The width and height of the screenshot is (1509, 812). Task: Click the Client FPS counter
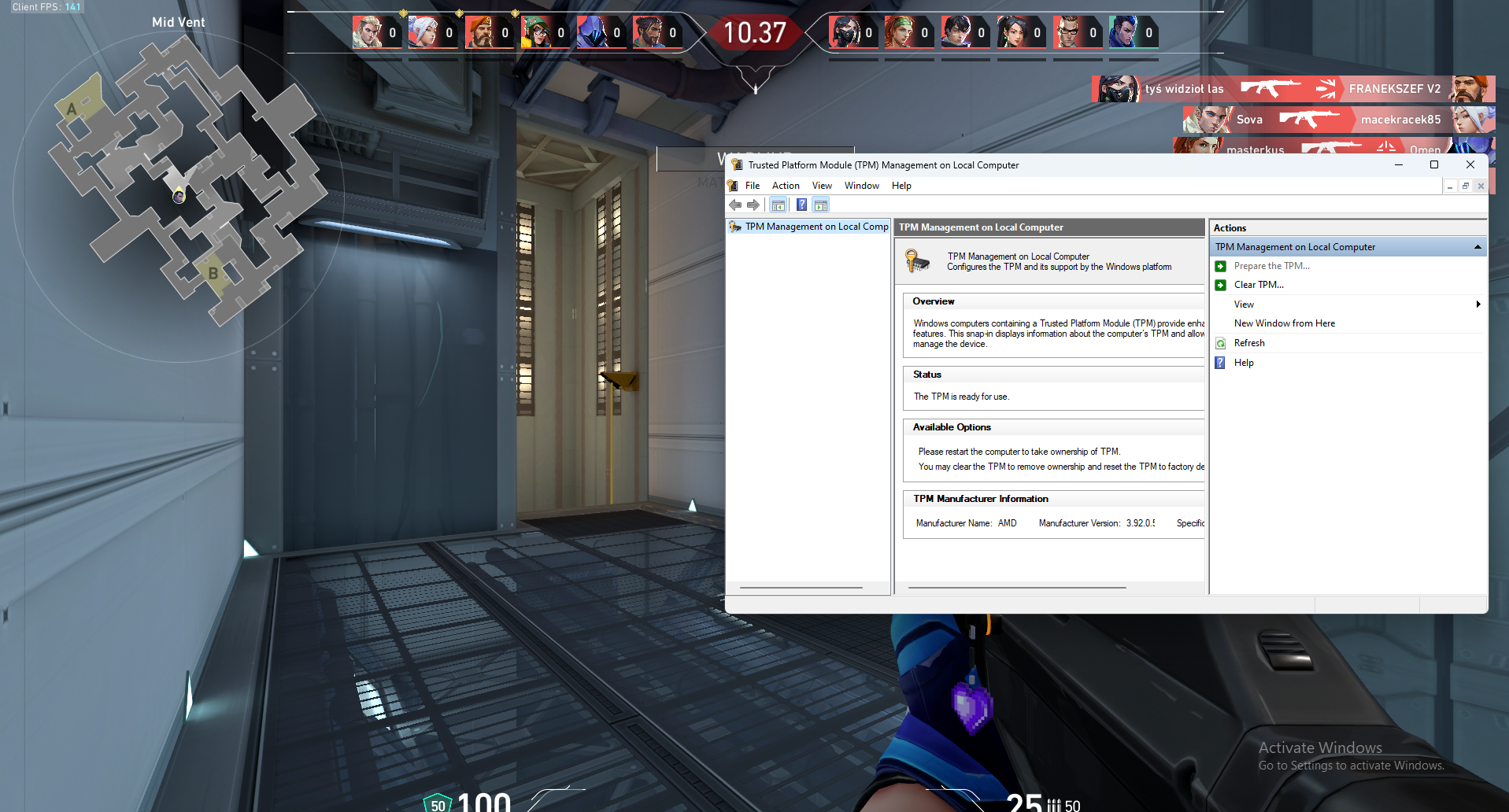46,7
